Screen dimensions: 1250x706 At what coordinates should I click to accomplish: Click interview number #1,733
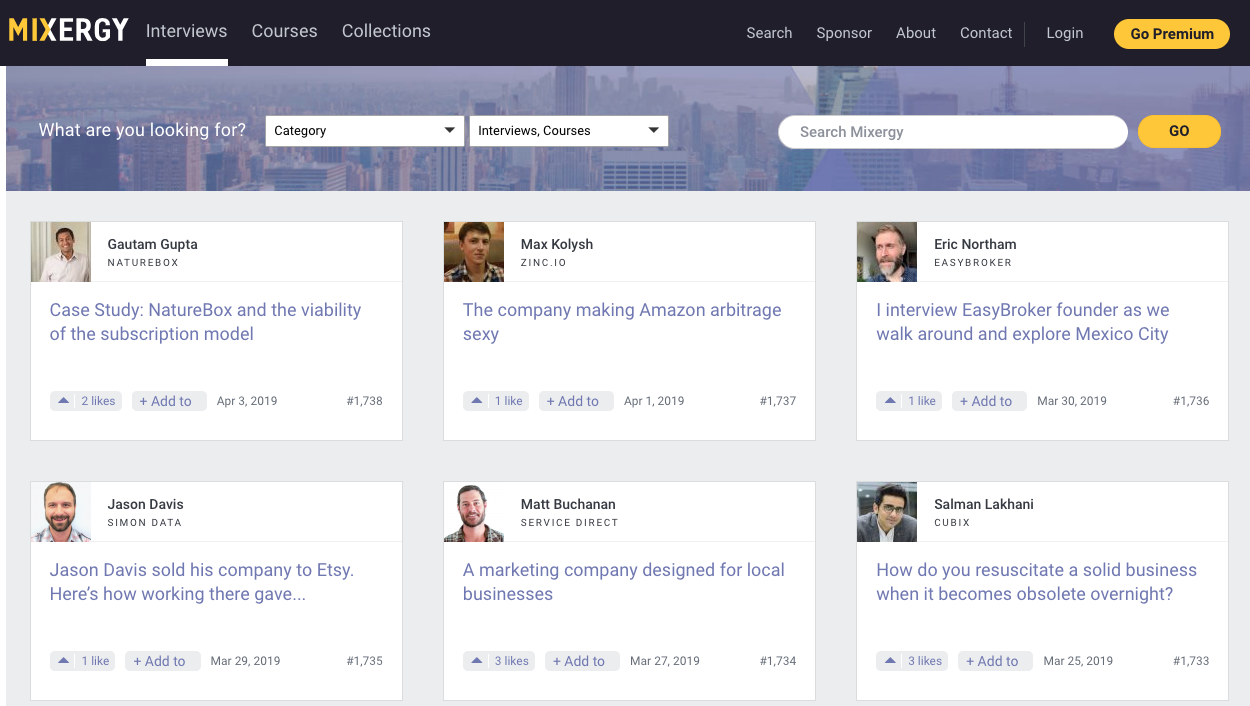coord(1191,661)
